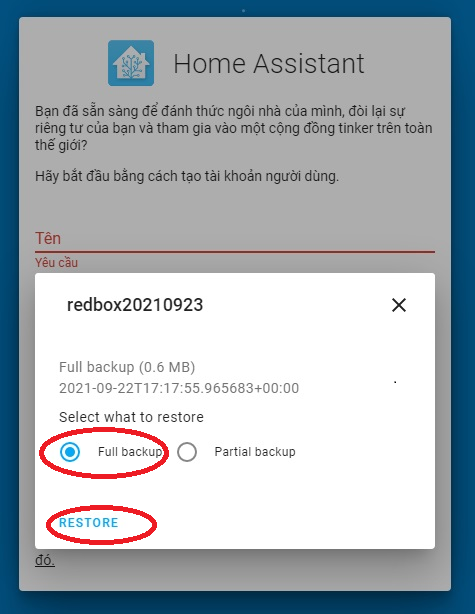Click the "Full backup (0.6 MB)" size text

point(127,367)
